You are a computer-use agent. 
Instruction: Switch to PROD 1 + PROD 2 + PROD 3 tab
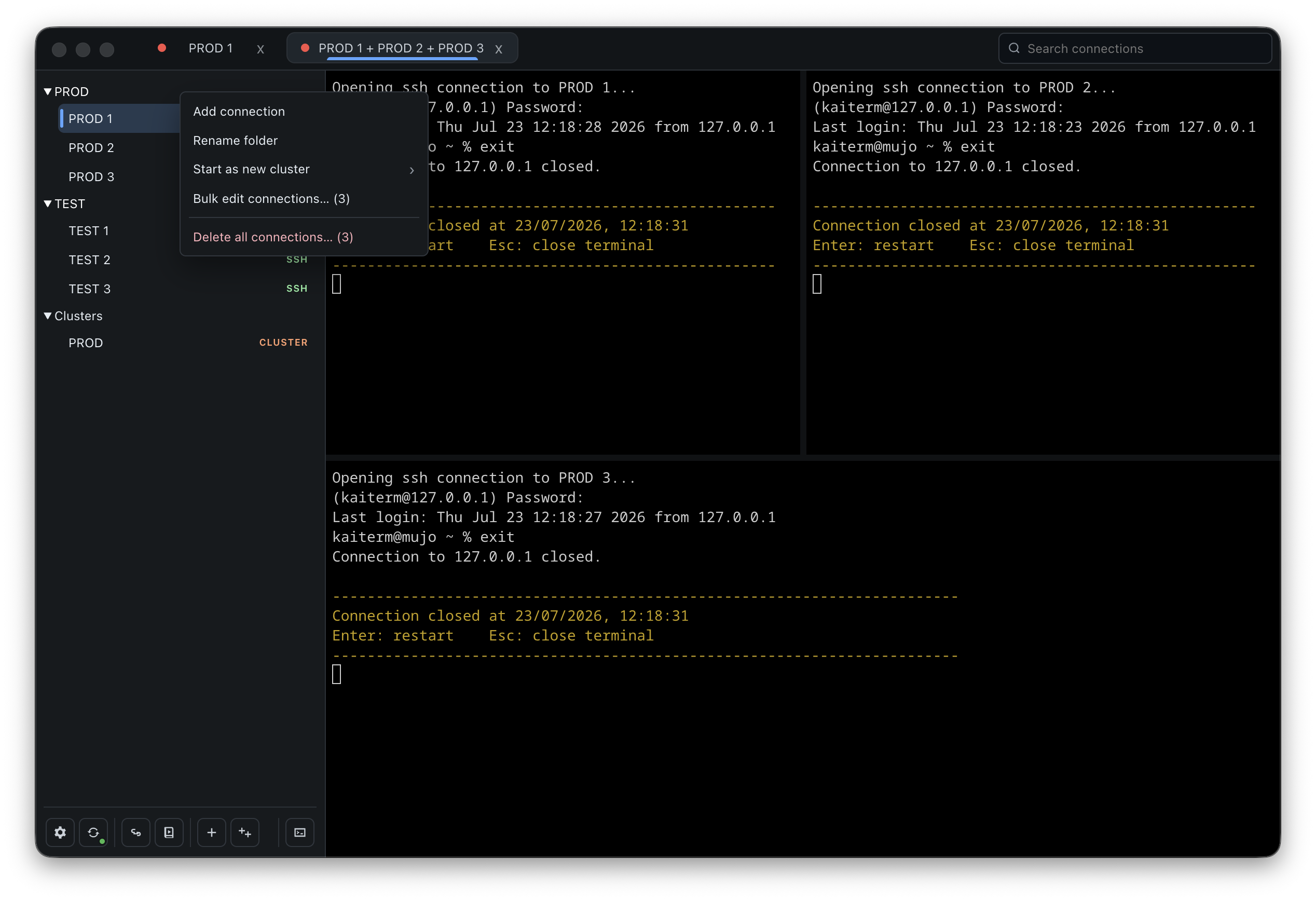401,48
